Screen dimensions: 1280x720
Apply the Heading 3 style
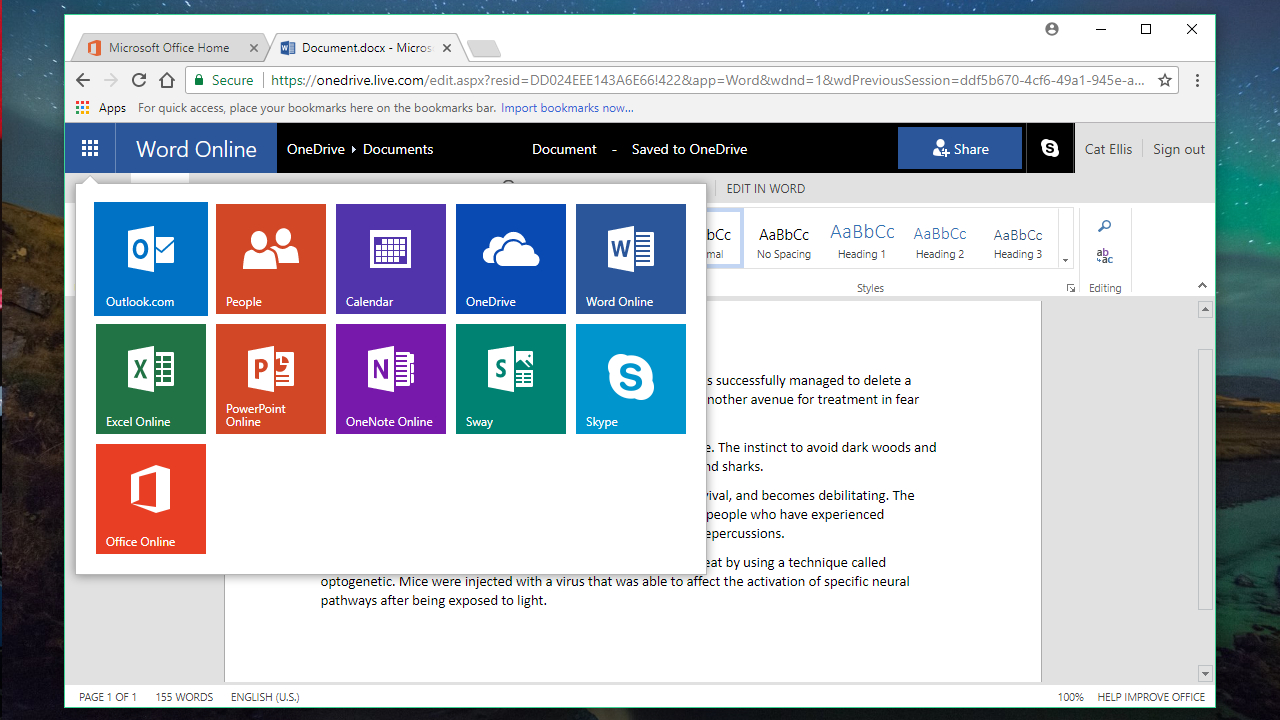[1018, 242]
